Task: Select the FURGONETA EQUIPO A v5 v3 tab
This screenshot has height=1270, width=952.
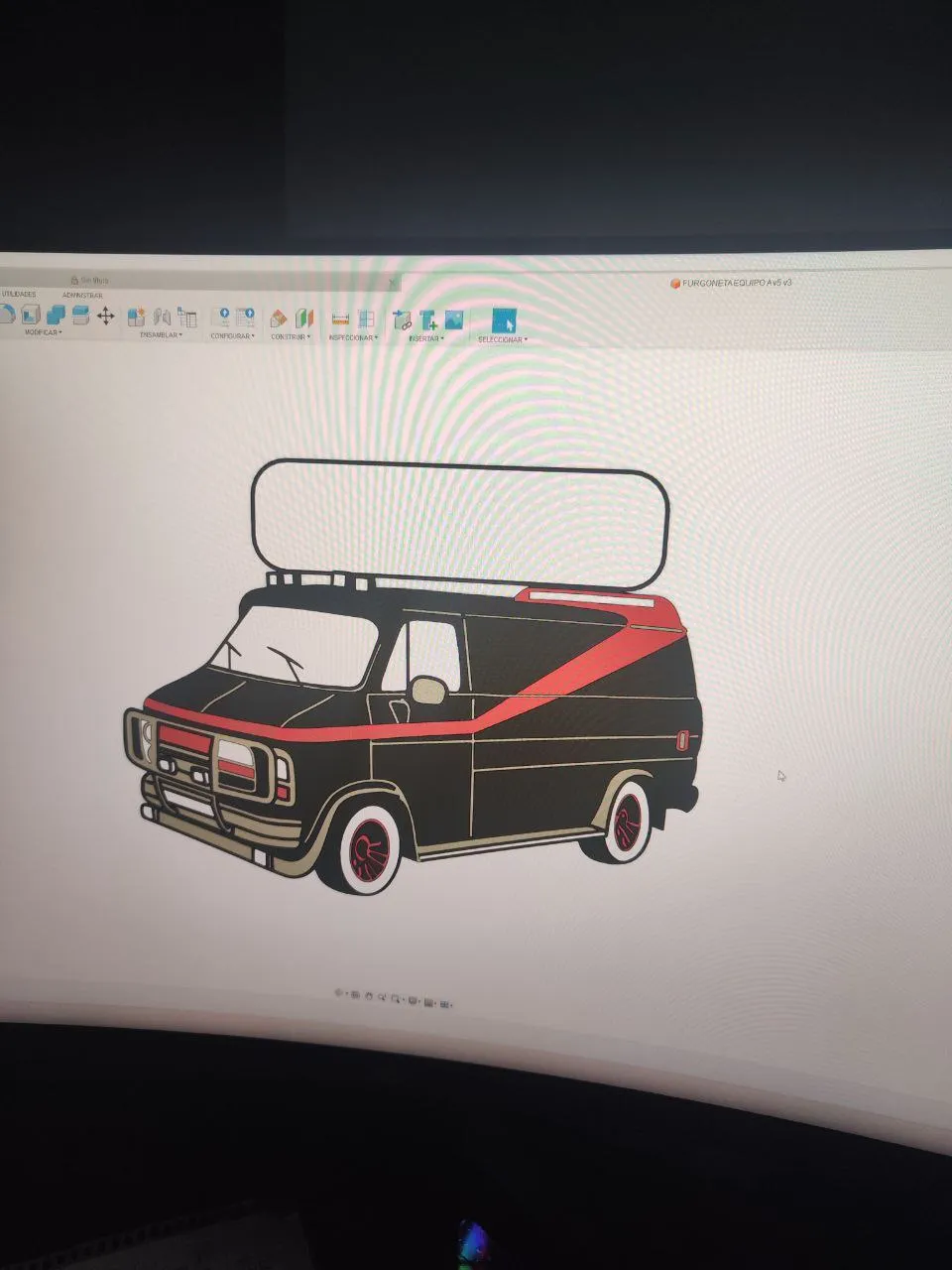Action: [x=731, y=283]
